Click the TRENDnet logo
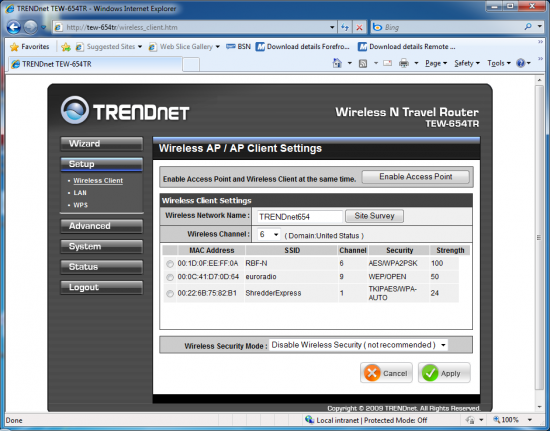This screenshot has width=550, height=431. pyautogui.click(x=125, y=110)
